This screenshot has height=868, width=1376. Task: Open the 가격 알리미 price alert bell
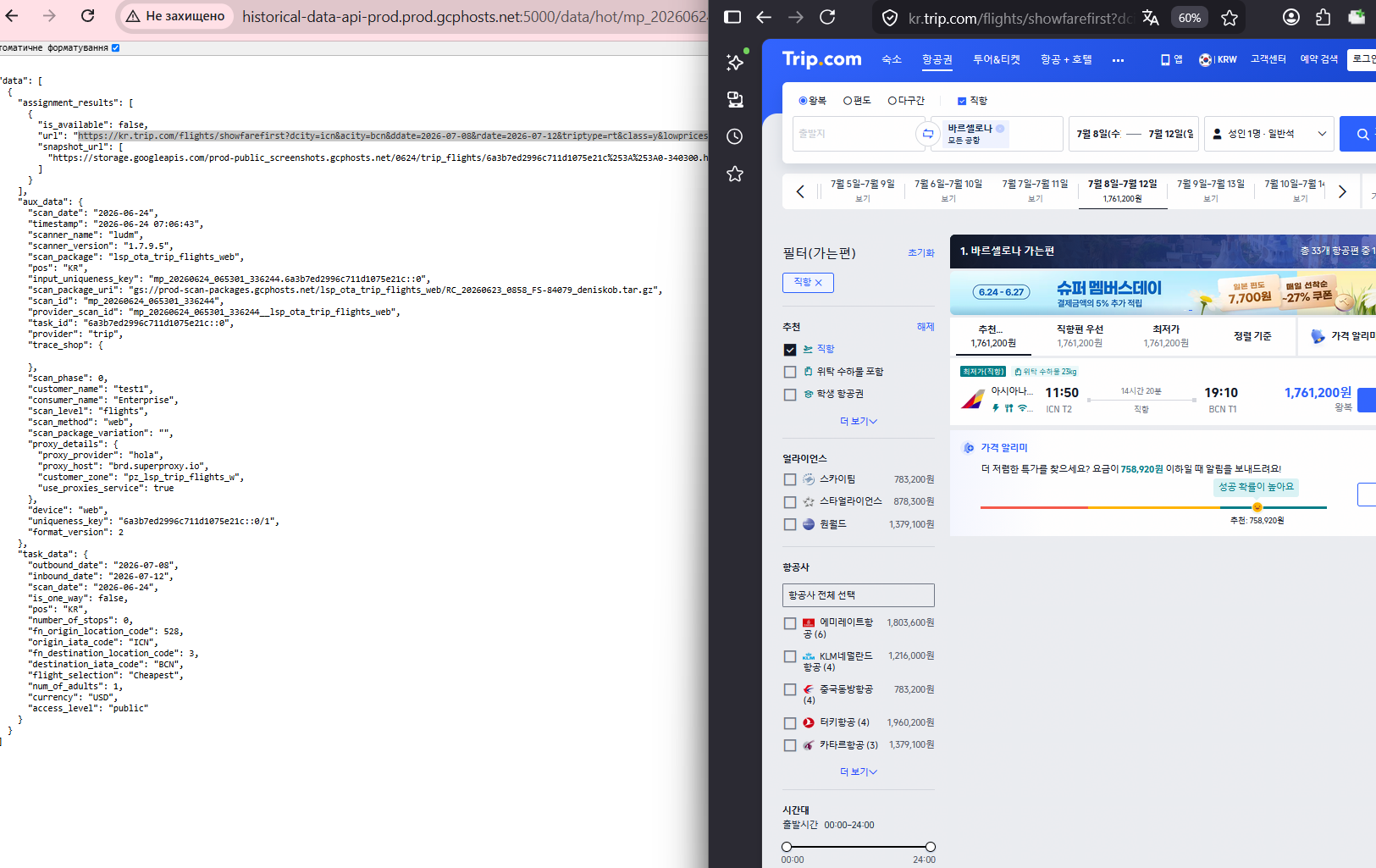click(x=1318, y=336)
